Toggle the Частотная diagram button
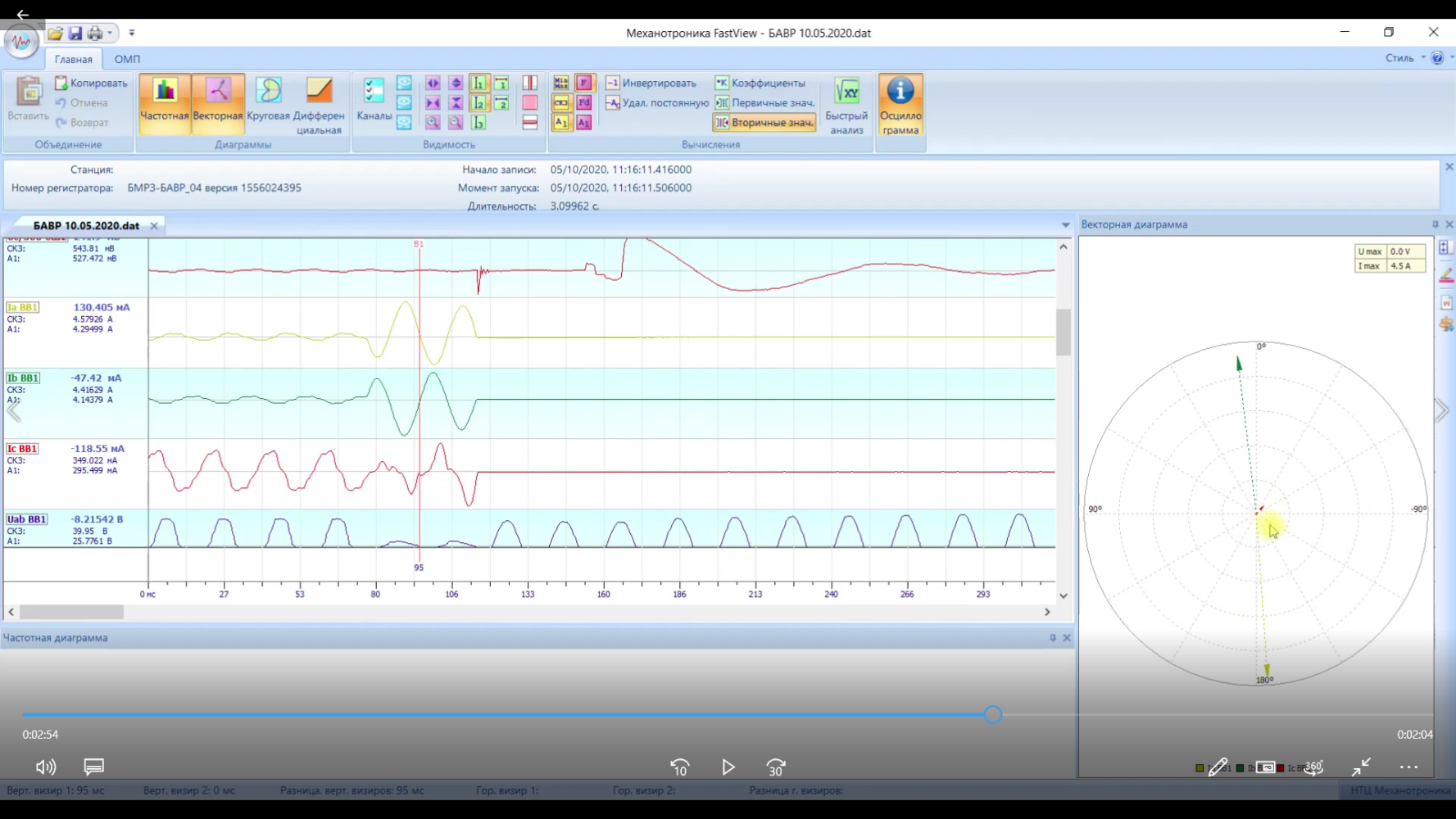This screenshot has width=1456, height=819. pos(165,104)
